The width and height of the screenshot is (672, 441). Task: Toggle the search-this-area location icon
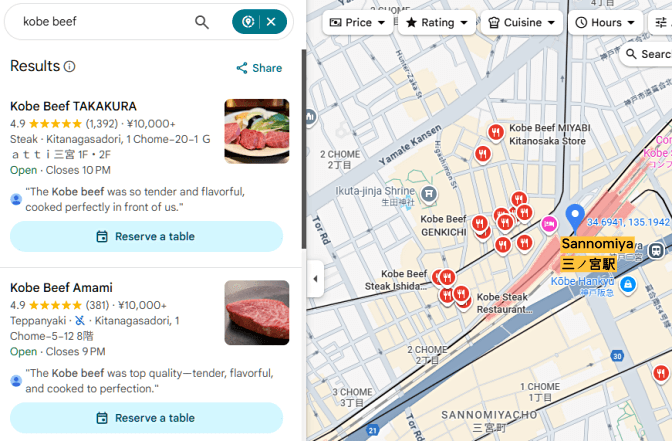coord(248,22)
